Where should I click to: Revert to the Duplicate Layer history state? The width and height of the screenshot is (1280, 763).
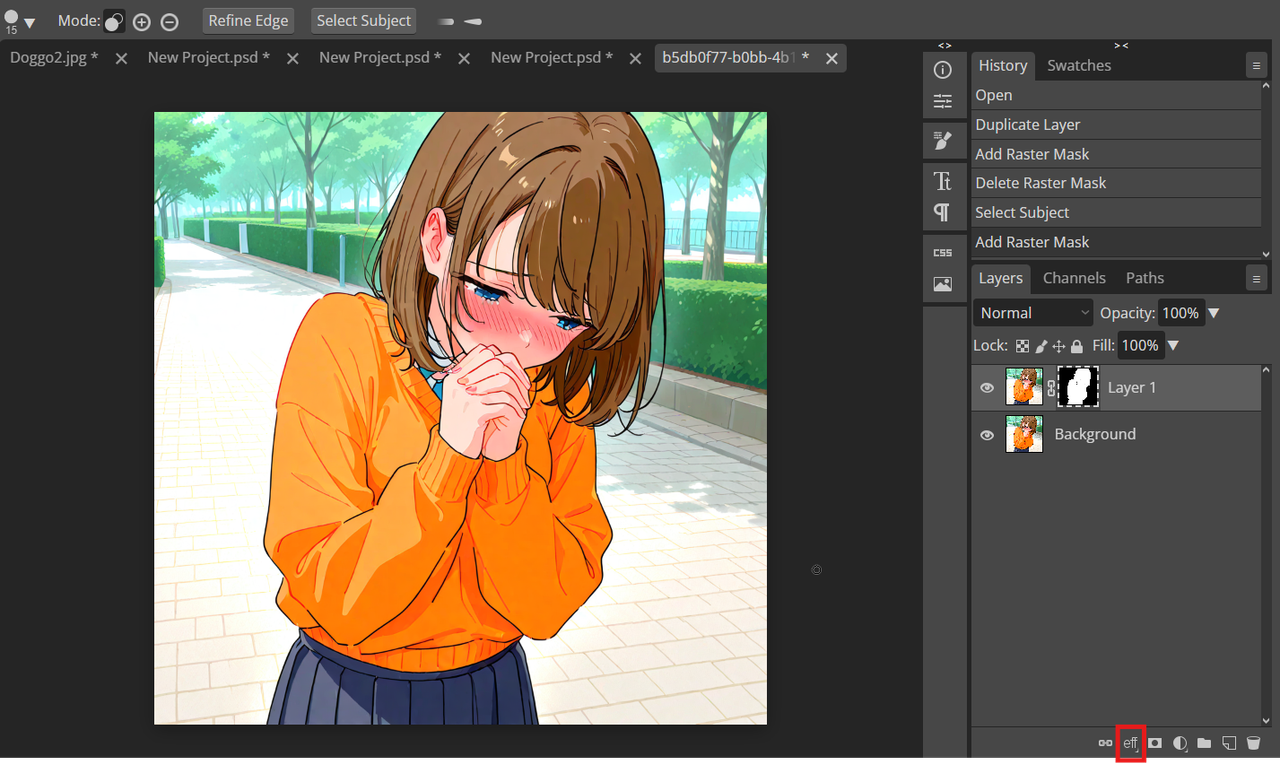pyautogui.click(x=1116, y=125)
